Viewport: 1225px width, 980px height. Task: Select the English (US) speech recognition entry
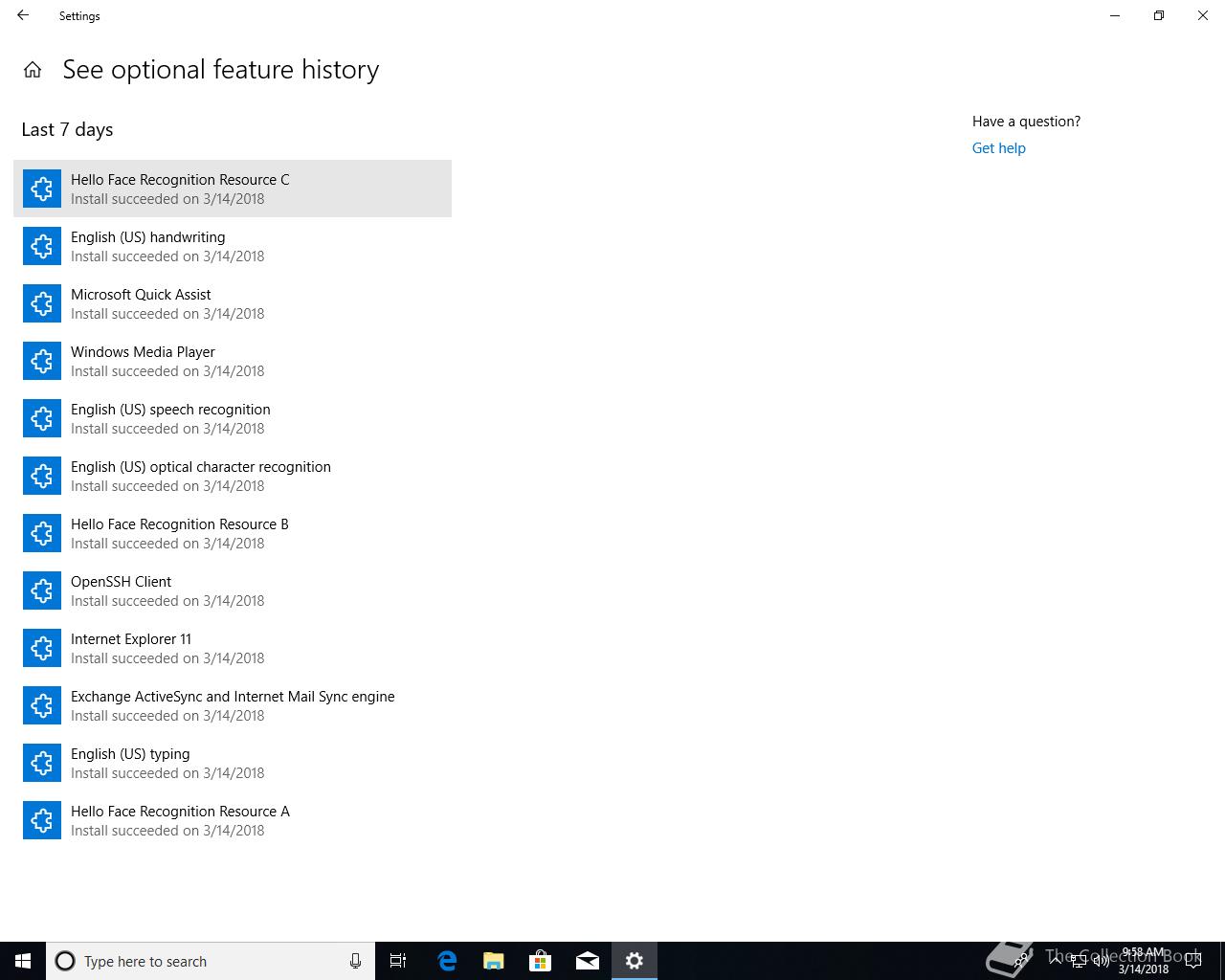pos(233,418)
